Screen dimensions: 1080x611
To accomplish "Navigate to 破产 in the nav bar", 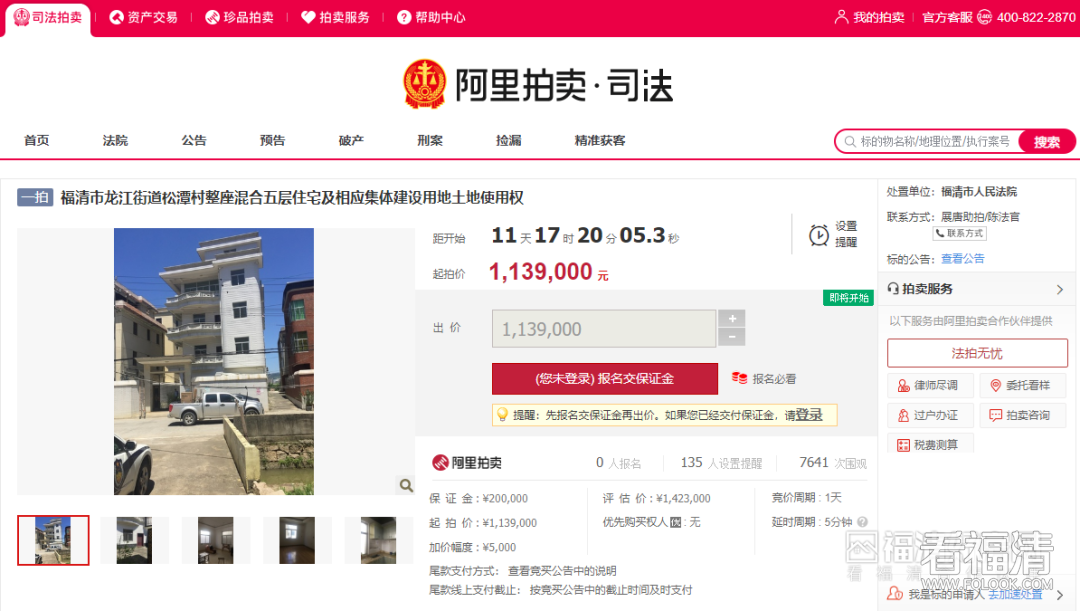I will click(x=351, y=141).
